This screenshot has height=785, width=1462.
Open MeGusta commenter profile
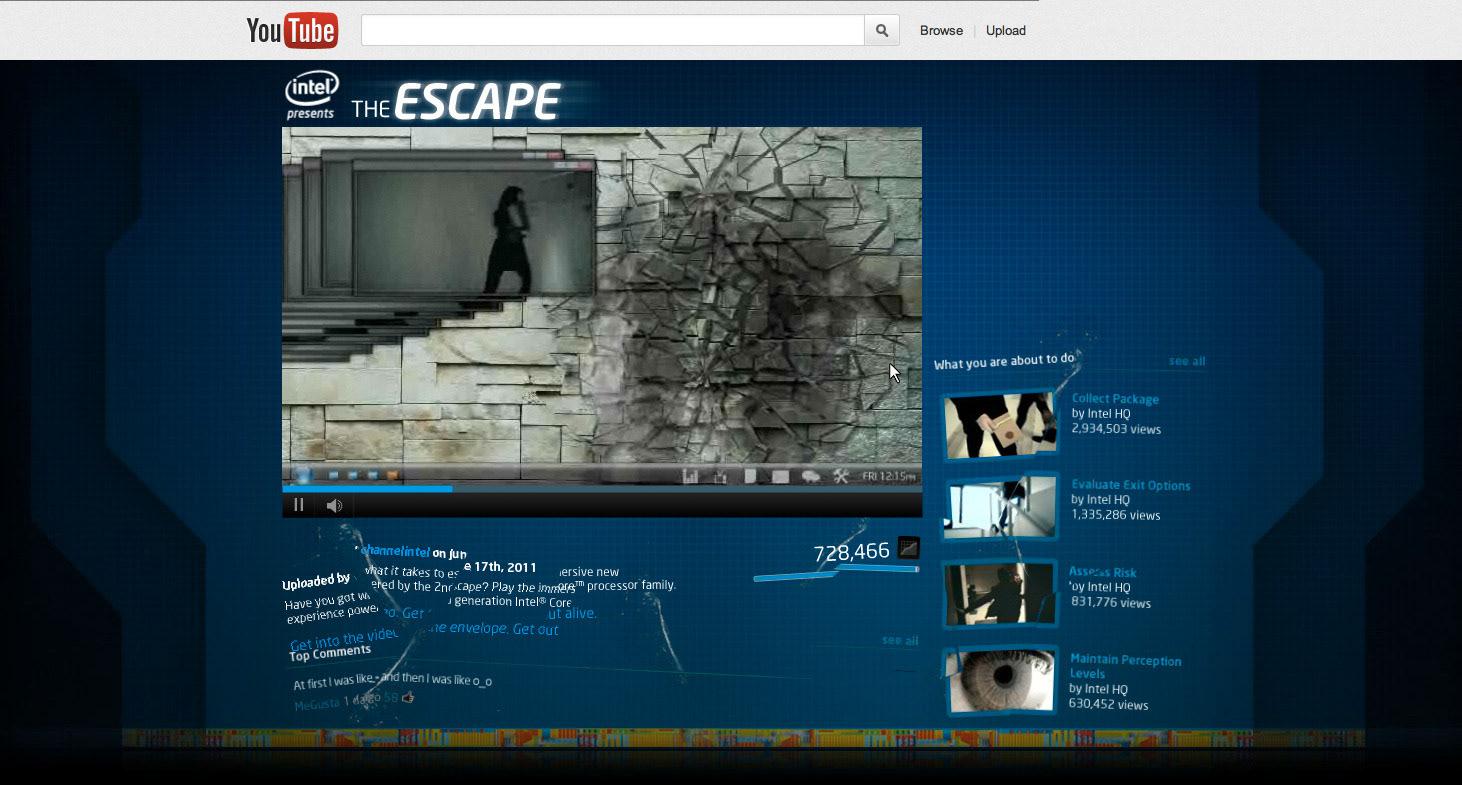317,705
